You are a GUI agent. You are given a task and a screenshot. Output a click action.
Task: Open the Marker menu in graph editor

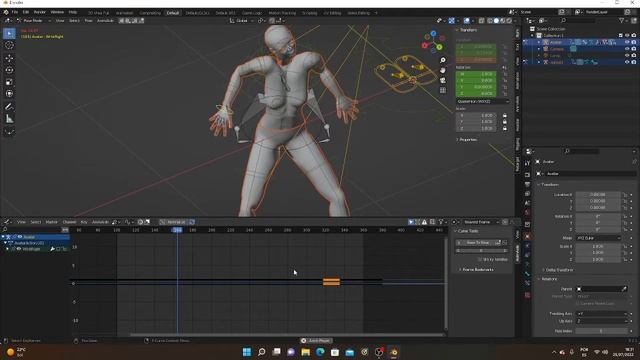(51, 222)
